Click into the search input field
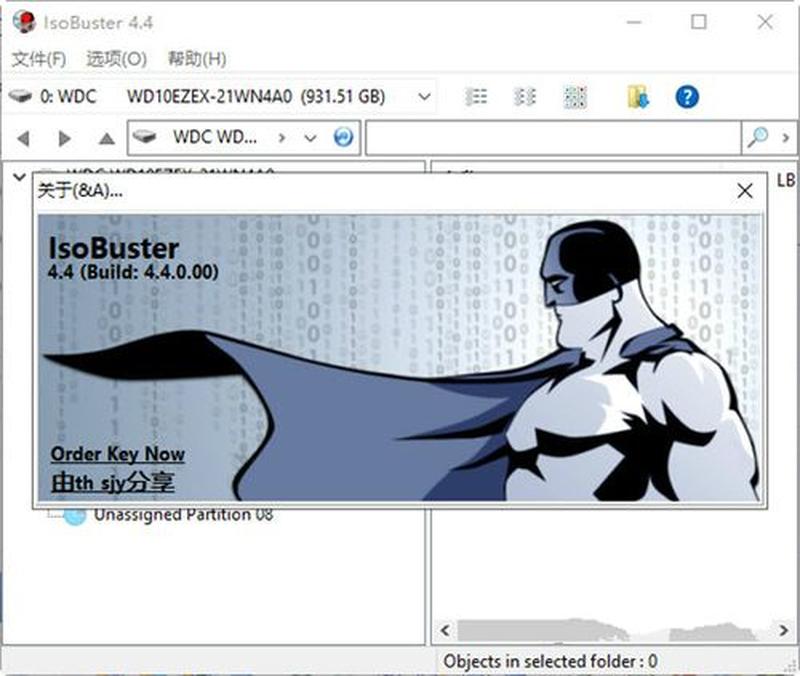Screen dimensions: 800x676 pyautogui.click(x=553, y=137)
